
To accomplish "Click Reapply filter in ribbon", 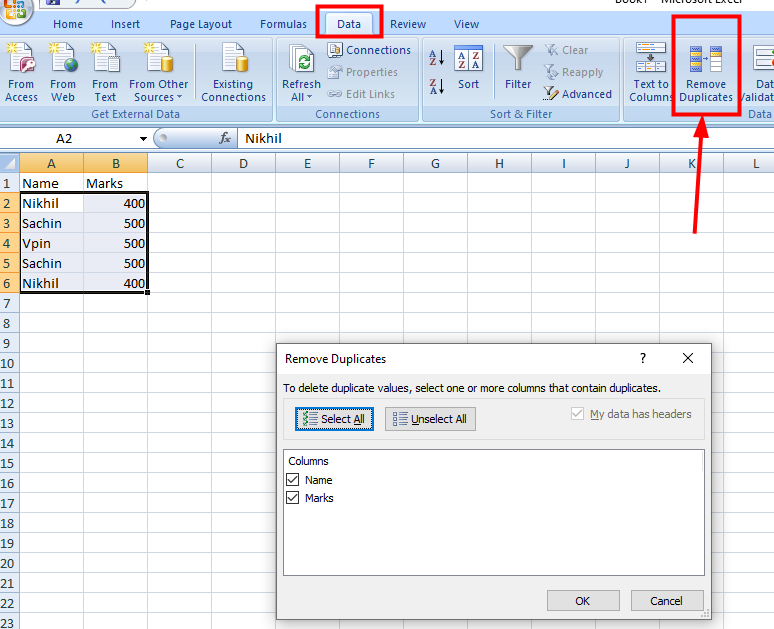I will pyautogui.click(x=574, y=72).
